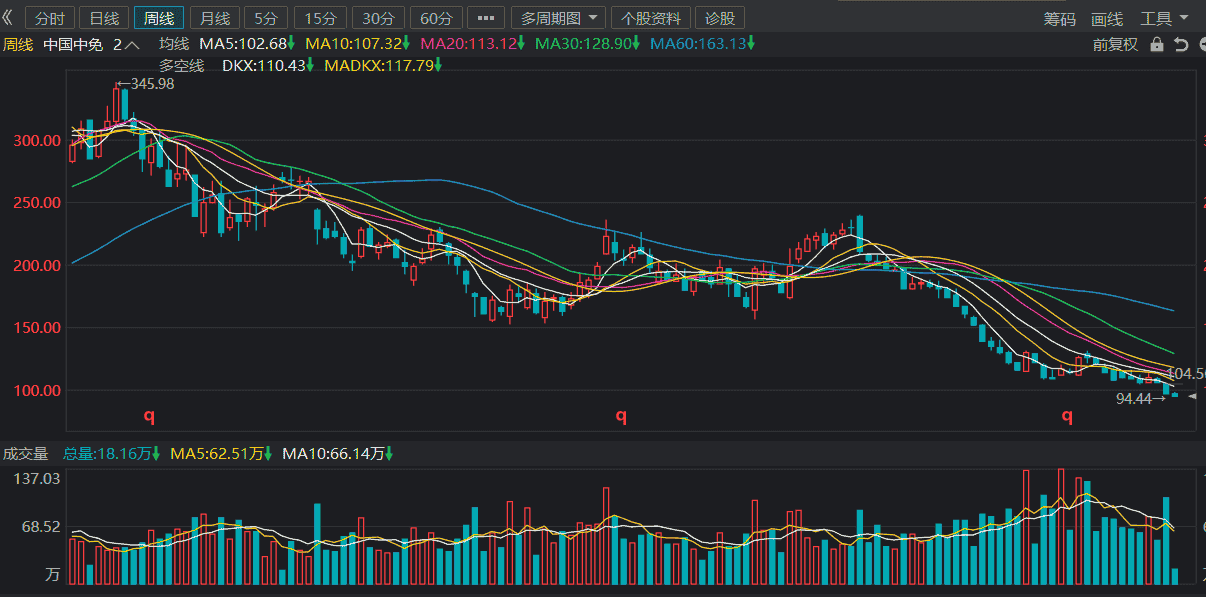Viewport: 1206px width, 597px height.
Task: Click the small arrow icon at the right chart edge
Action: 1192,397
